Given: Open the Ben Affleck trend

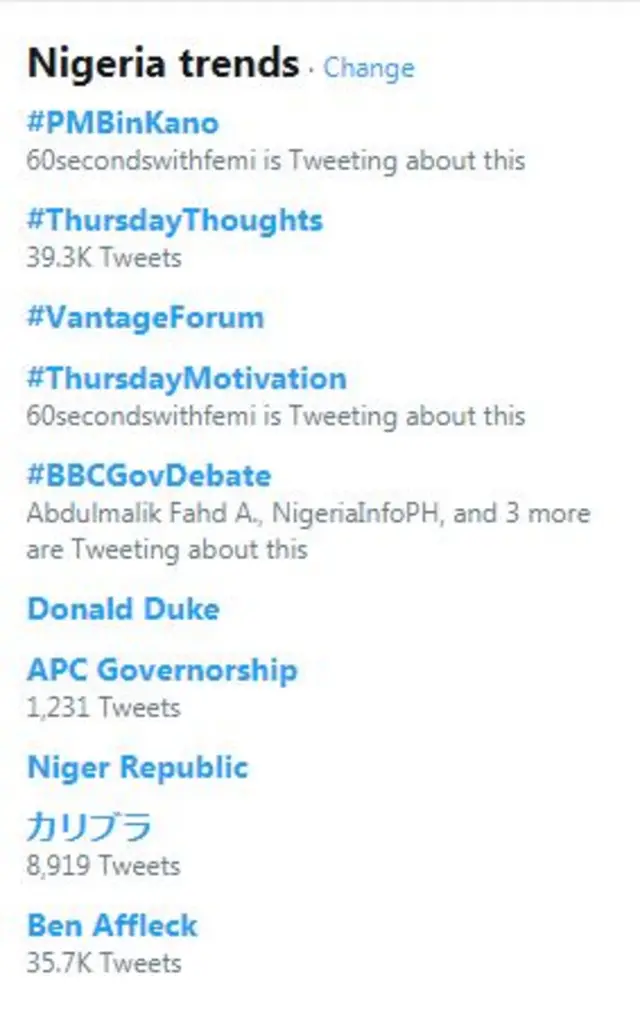Looking at the screenshot, I should [113, 925].
